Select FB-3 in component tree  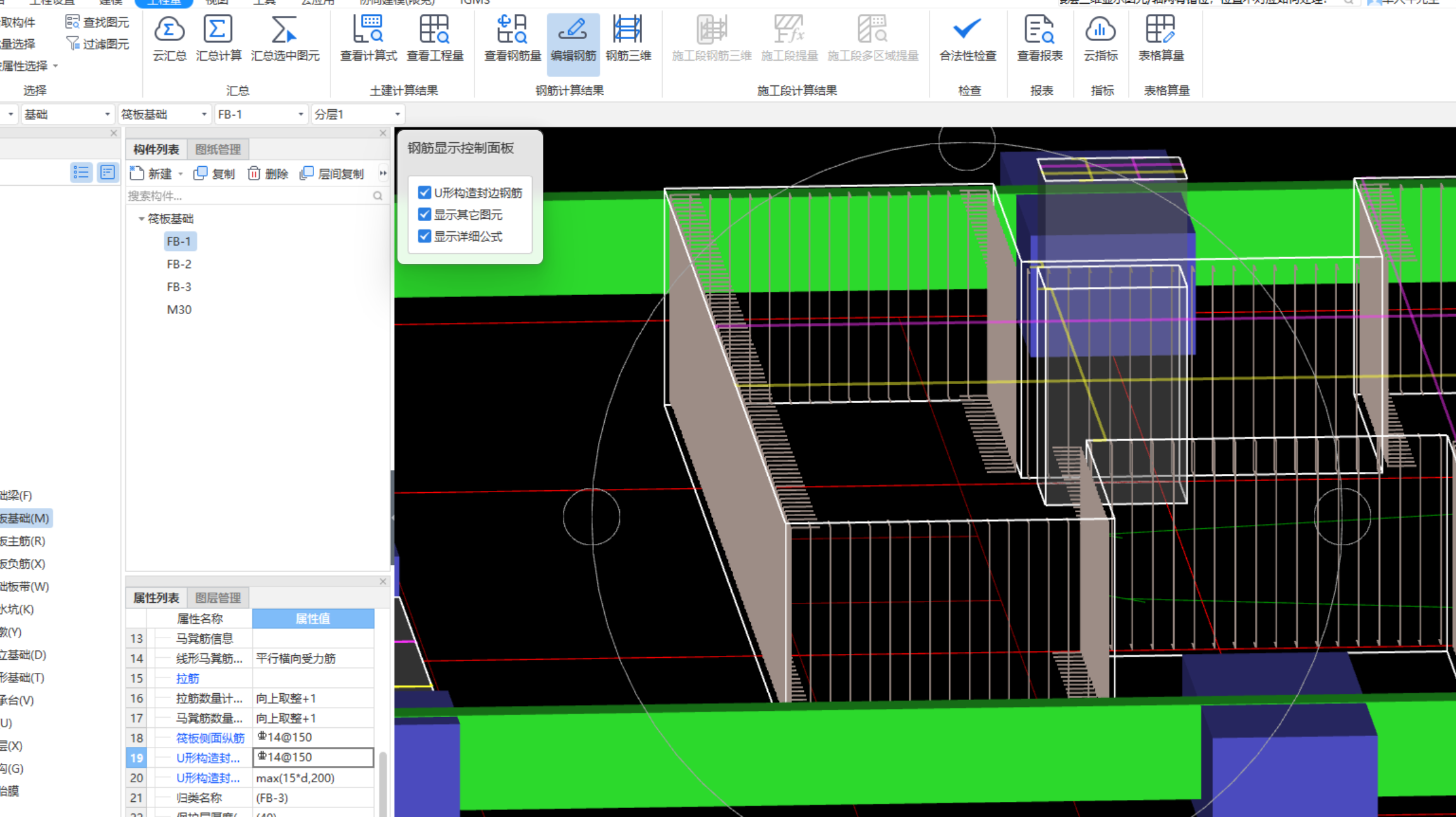click(179, 287)
